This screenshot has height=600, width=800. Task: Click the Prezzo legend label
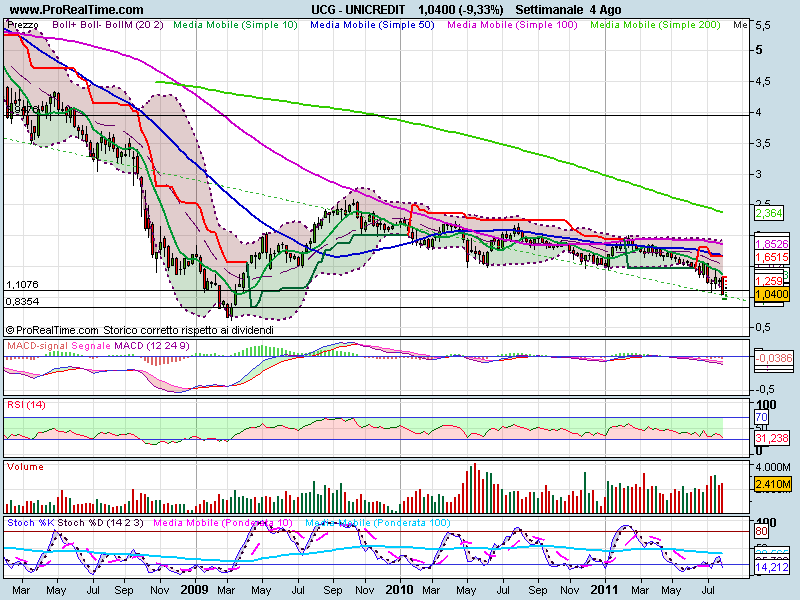[23, 24]
